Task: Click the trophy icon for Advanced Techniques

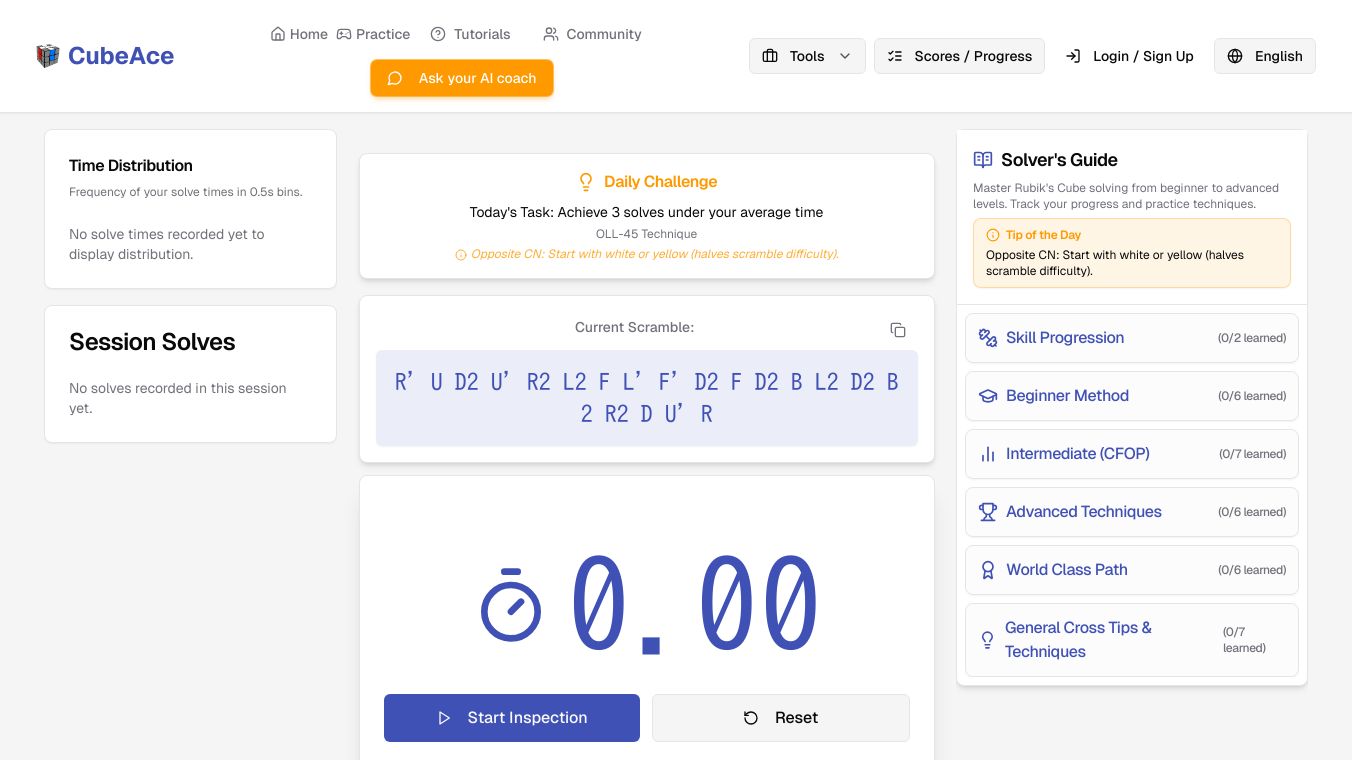Action: coord(988,512)
